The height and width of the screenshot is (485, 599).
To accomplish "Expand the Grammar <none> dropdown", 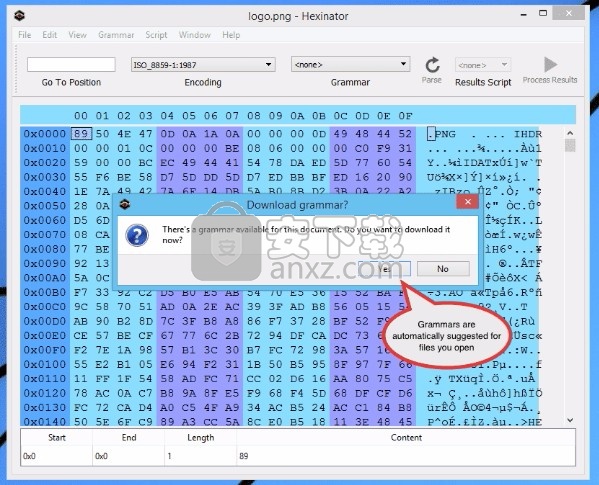I will (350, 65).
